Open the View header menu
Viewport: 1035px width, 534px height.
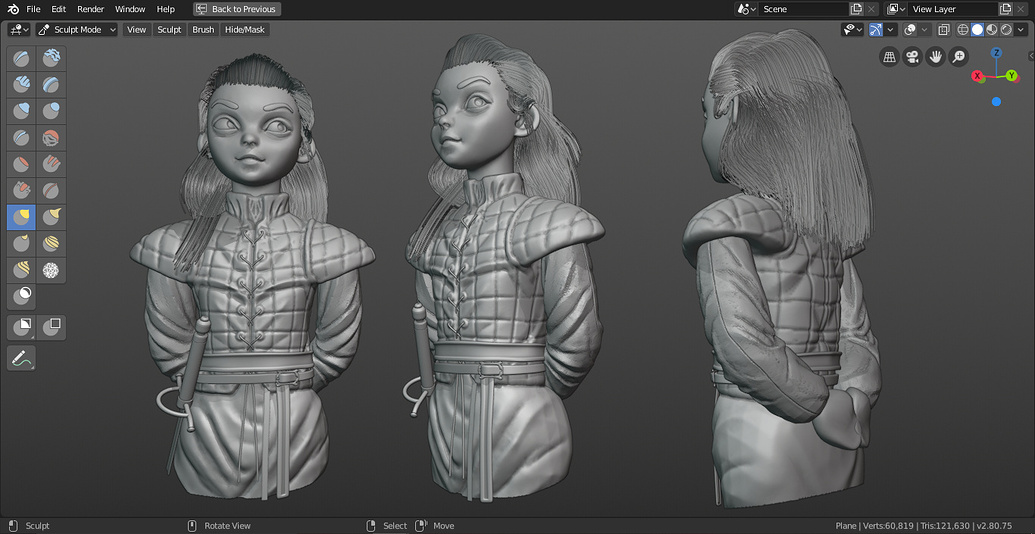(x=137, y=30)
